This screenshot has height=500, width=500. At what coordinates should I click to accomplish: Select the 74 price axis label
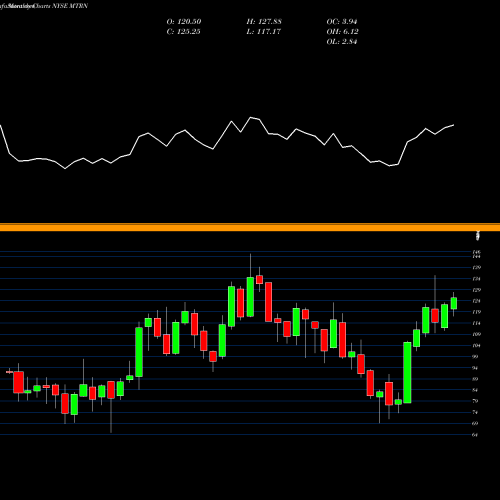(476, 412)
